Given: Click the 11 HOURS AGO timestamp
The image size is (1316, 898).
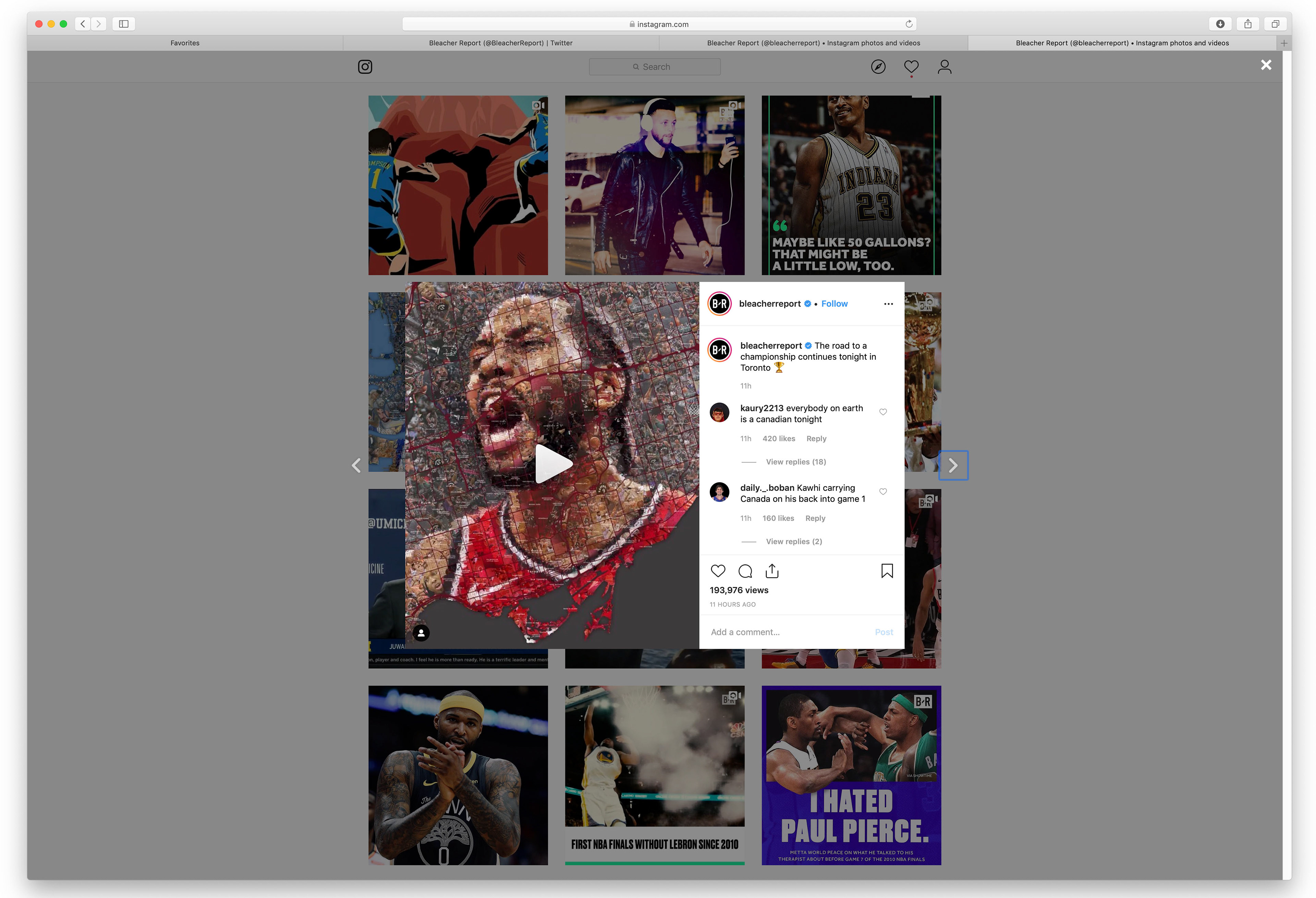Looking at the screenshot, I should (733, 604).
